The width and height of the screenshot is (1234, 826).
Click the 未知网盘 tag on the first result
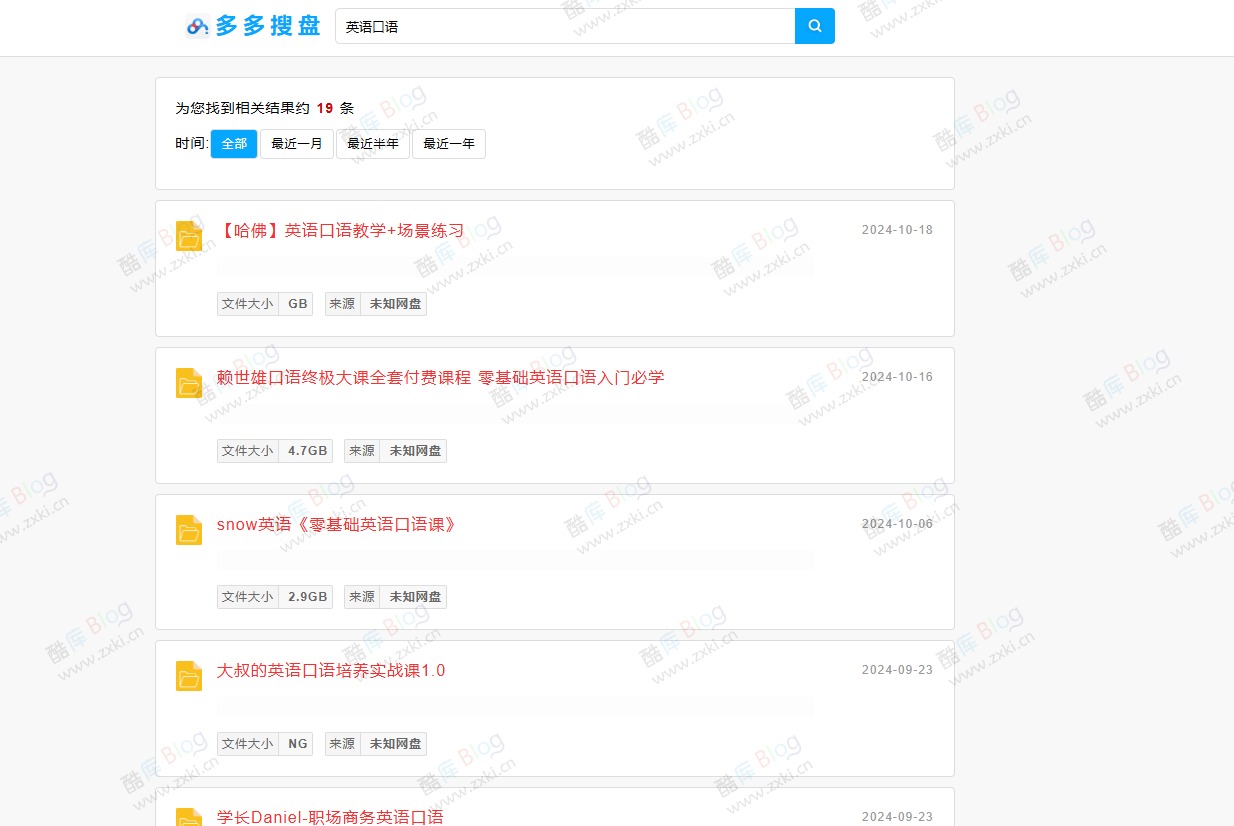[x=394, y=303]
